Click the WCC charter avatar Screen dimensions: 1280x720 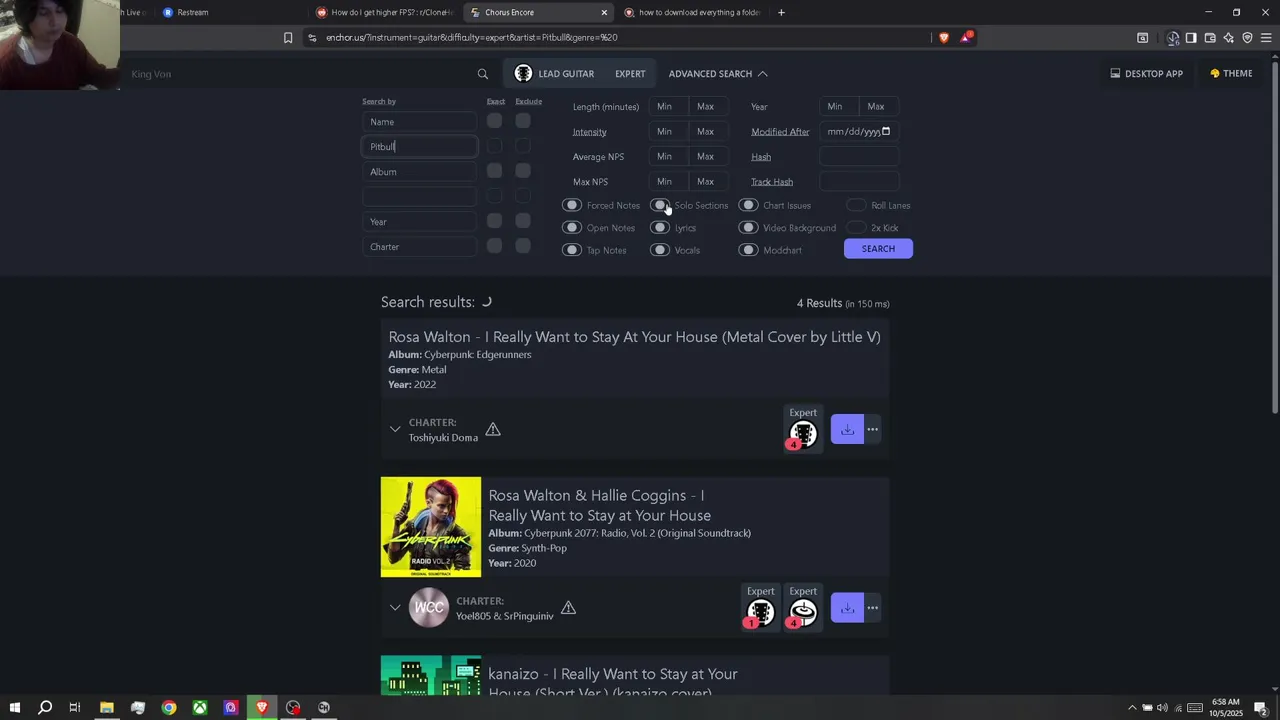pyautogui.click(x=429, y=607)
